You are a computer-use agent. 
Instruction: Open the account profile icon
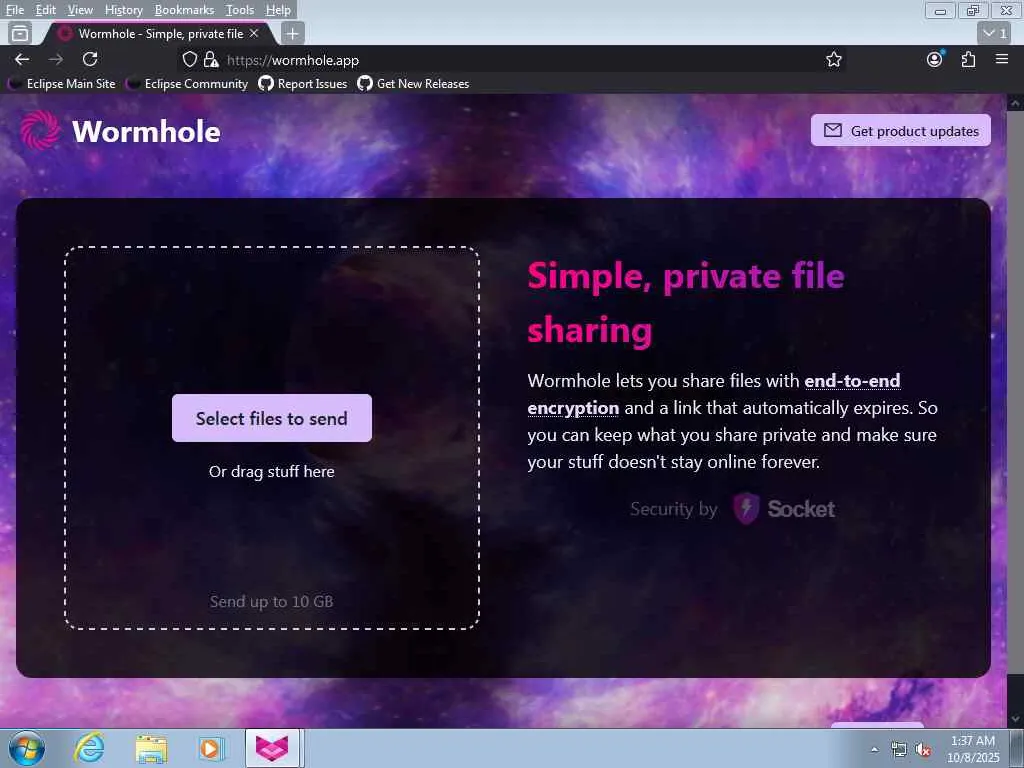pos(935,59)
